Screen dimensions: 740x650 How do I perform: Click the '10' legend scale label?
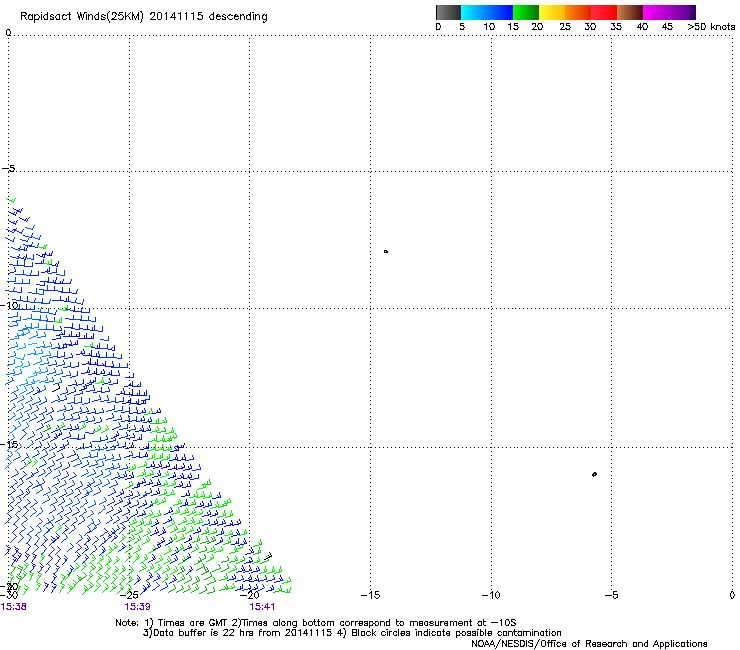pos(489,27)
